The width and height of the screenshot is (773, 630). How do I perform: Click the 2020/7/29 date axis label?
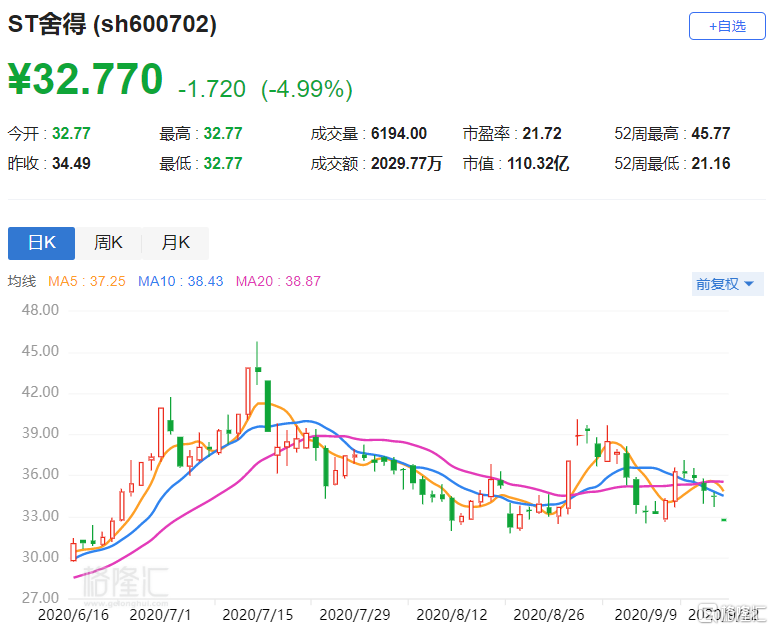[x=354, y=615]
